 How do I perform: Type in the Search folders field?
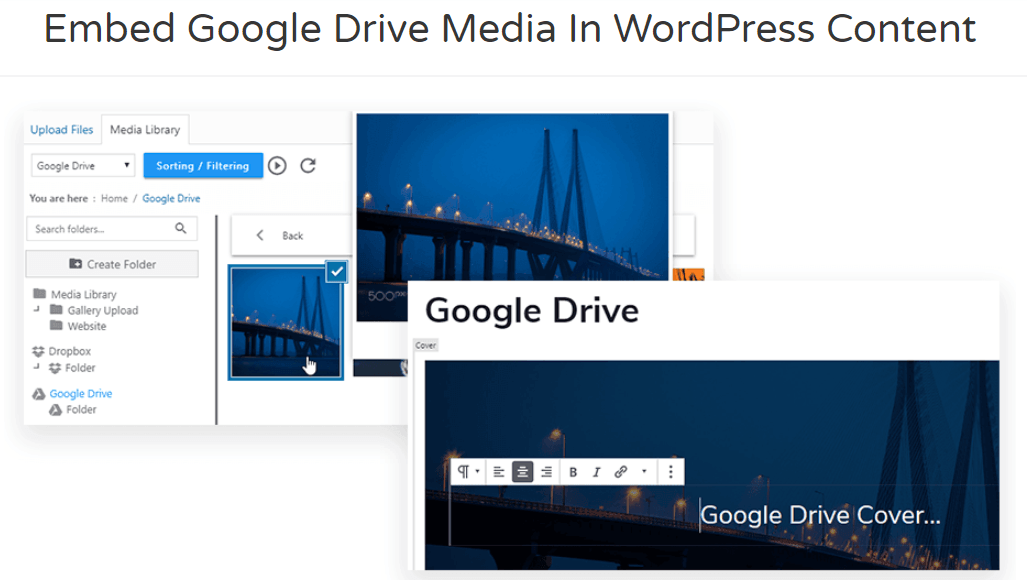[100, 229]
